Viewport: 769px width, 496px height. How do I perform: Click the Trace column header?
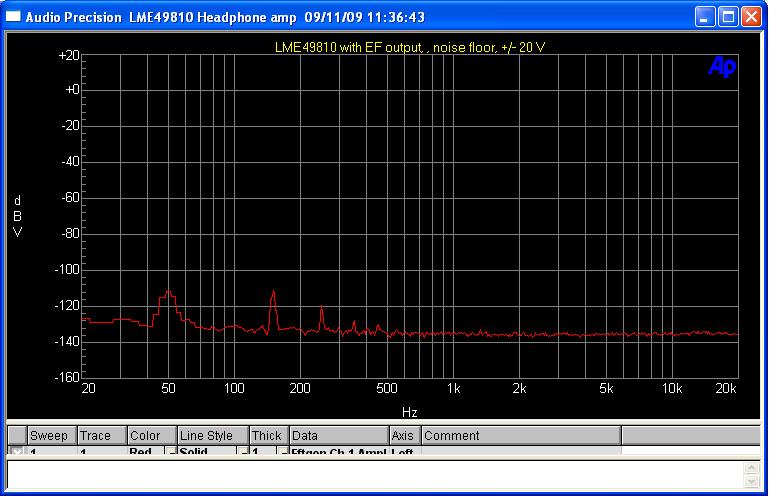pyautogui.click(x=102, y=435)
